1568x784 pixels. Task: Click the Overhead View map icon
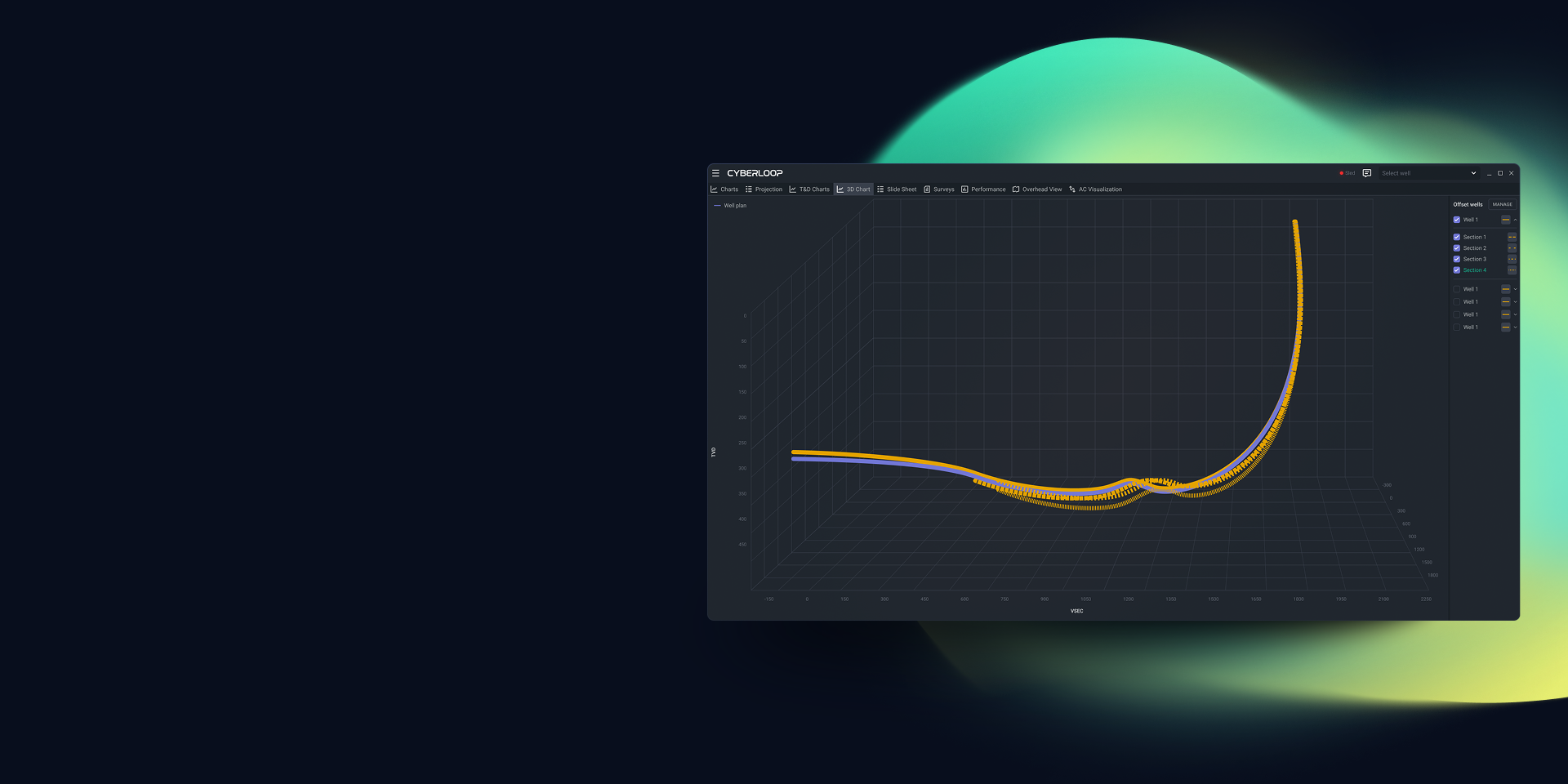click(1016, 189)
